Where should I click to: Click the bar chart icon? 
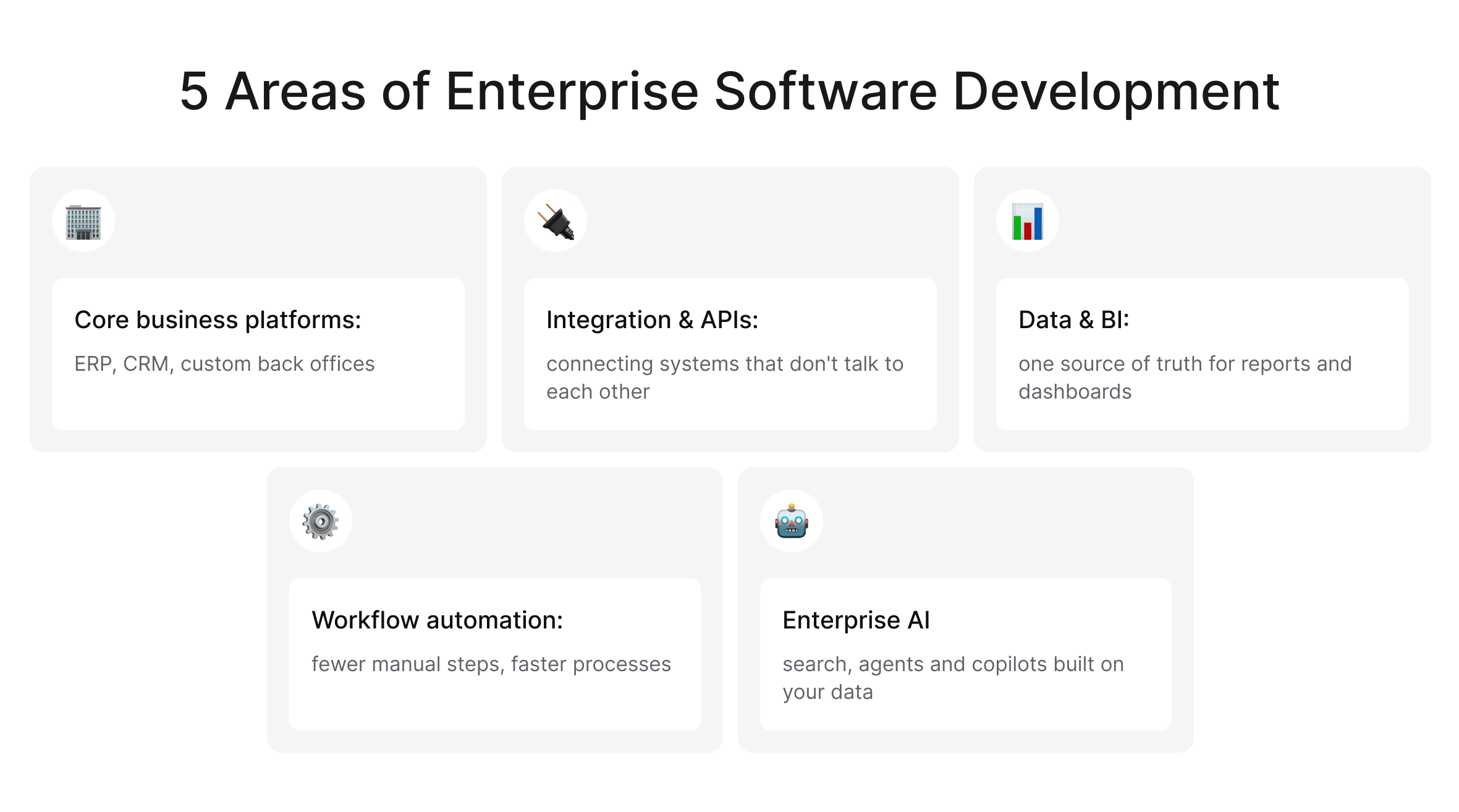1028,221
